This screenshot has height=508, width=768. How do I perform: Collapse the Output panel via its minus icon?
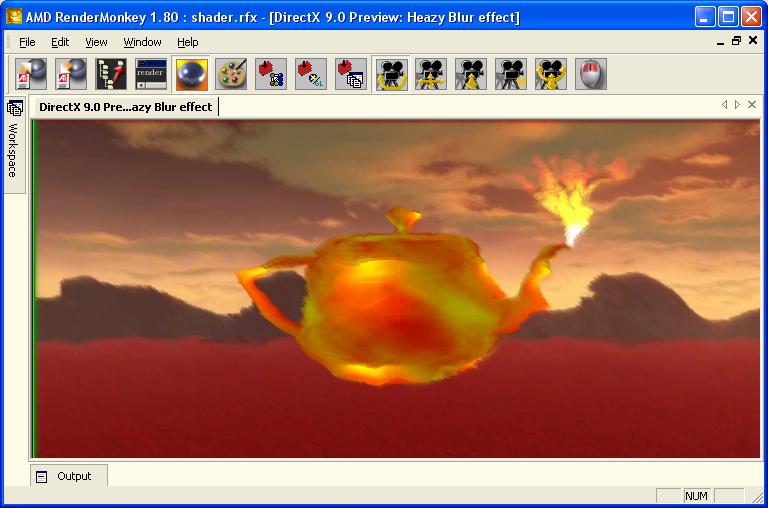(x=42, y=477)
